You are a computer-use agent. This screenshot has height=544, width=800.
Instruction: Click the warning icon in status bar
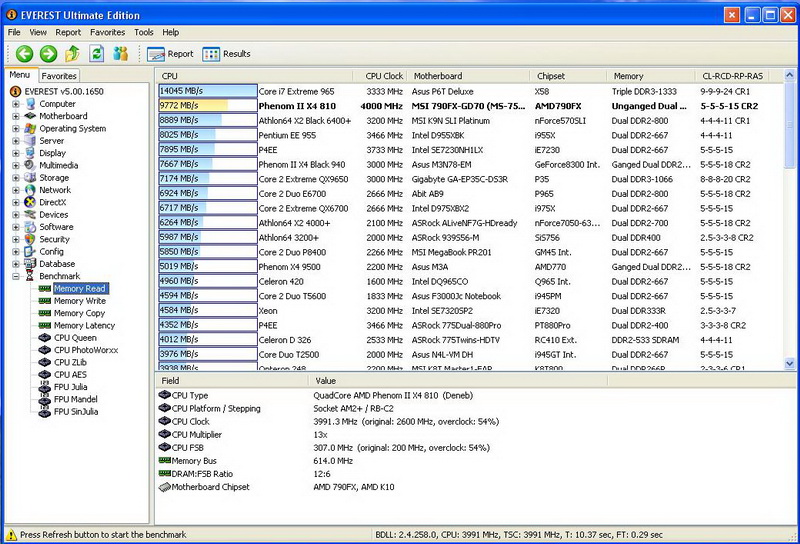11,535
